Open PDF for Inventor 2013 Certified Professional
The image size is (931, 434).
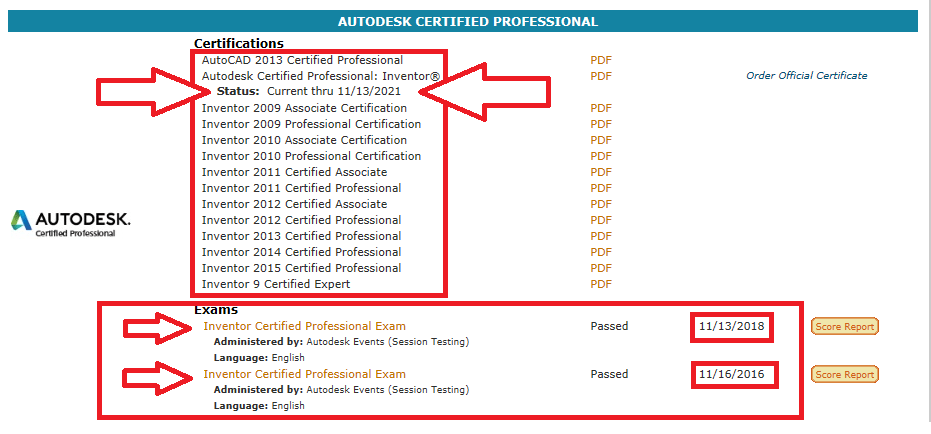[x=601, y=236]
